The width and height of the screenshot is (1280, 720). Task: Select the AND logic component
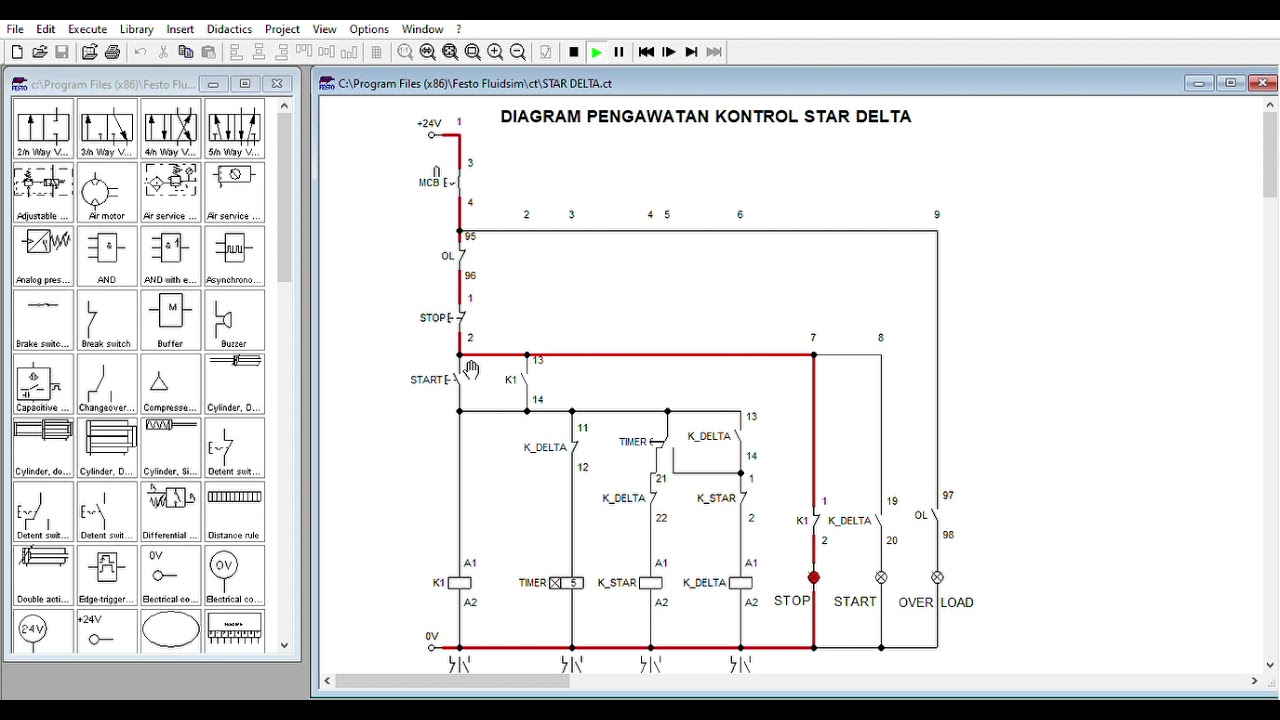tap(107, 257)
